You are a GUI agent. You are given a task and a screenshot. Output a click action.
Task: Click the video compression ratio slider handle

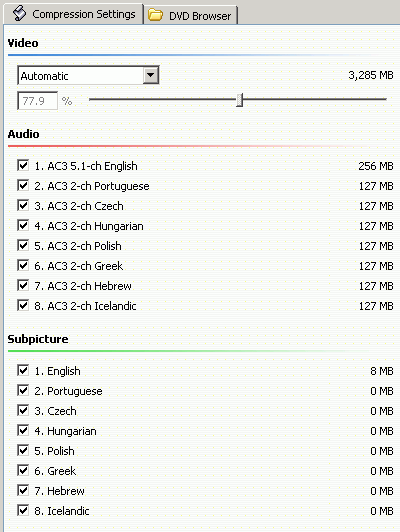point(240,100)
